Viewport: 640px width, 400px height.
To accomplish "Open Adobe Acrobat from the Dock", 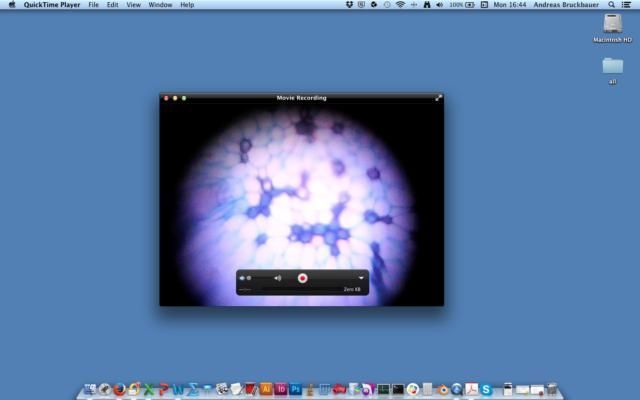I will (x=471, y=389).
